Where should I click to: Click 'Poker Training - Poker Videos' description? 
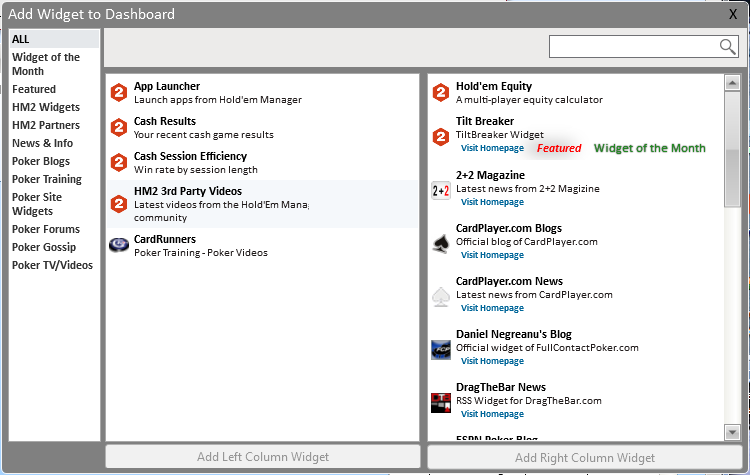(x=201, y=253)
